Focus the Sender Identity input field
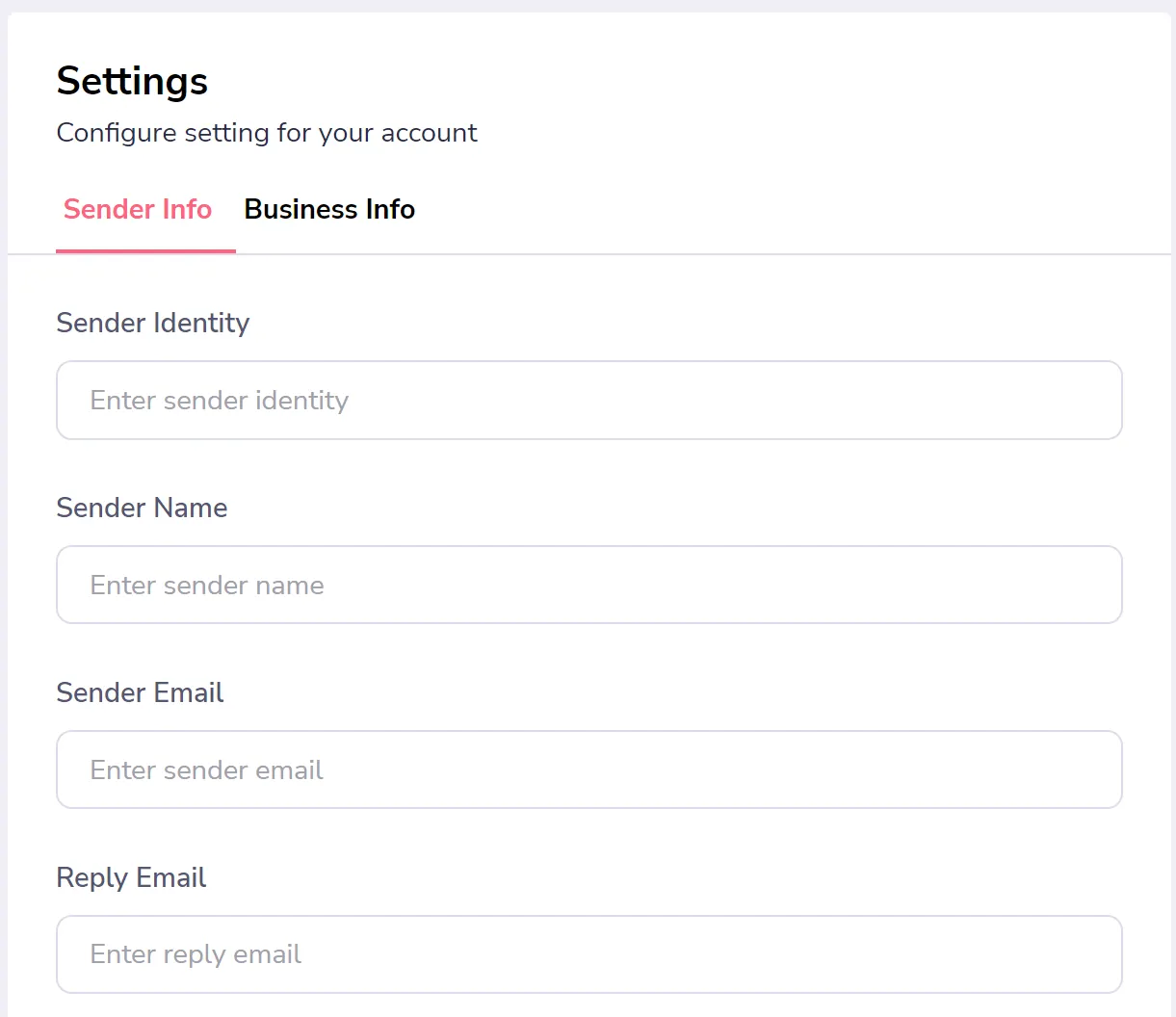 (x=589, y=401)
